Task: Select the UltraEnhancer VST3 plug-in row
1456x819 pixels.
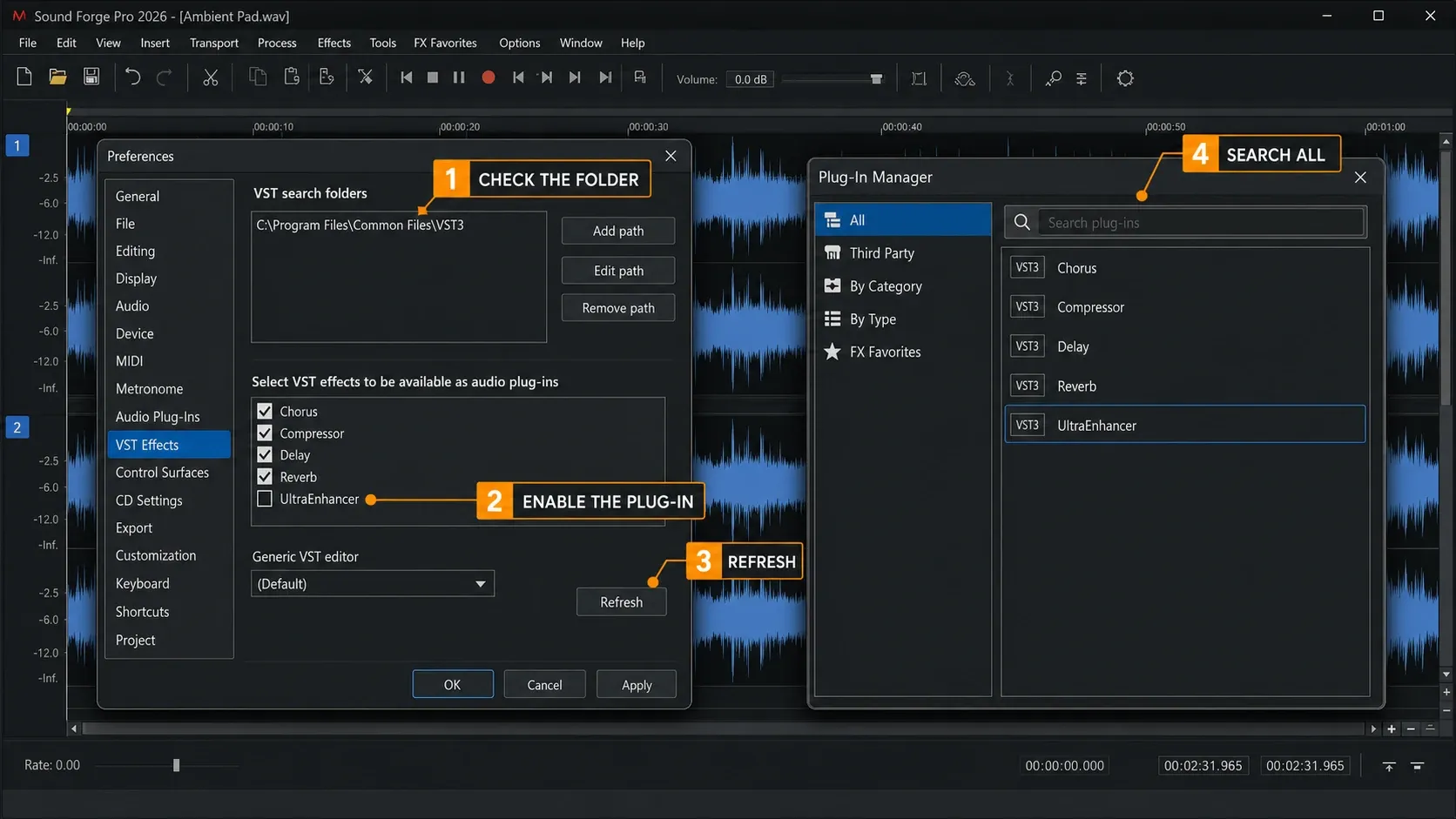Action: click(x=1185, y=425)
